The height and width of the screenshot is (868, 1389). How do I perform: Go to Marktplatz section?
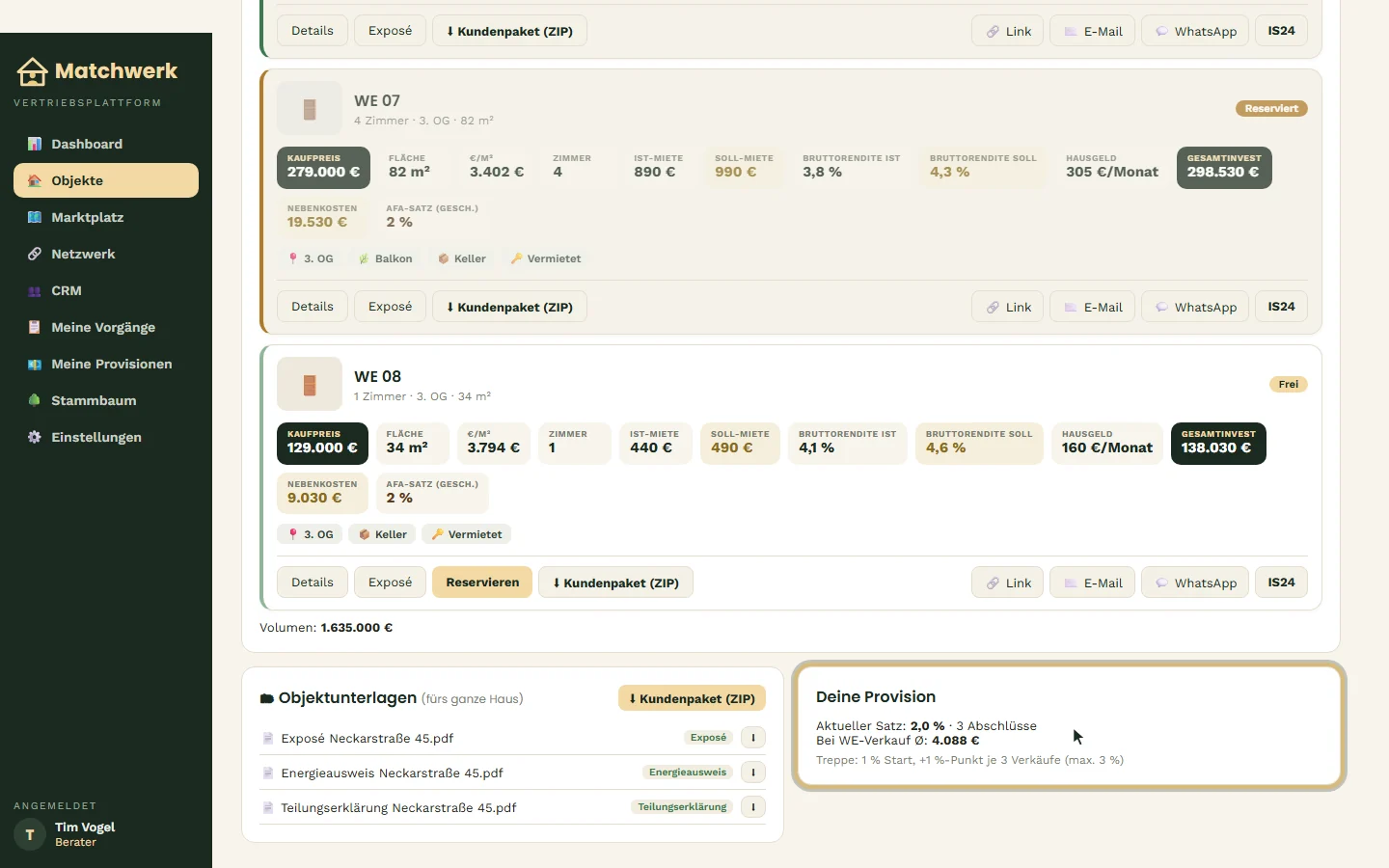pyautogui.click(x=106, y=217)
